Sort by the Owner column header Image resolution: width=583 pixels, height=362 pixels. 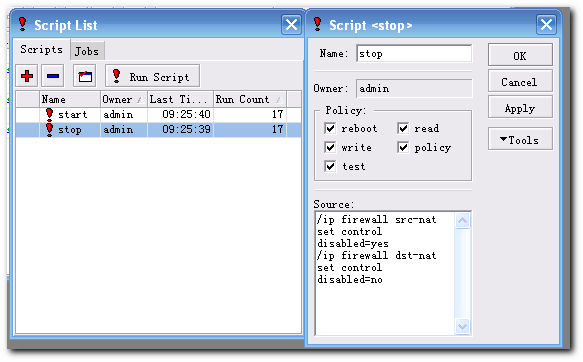click(x=124, y=99)
